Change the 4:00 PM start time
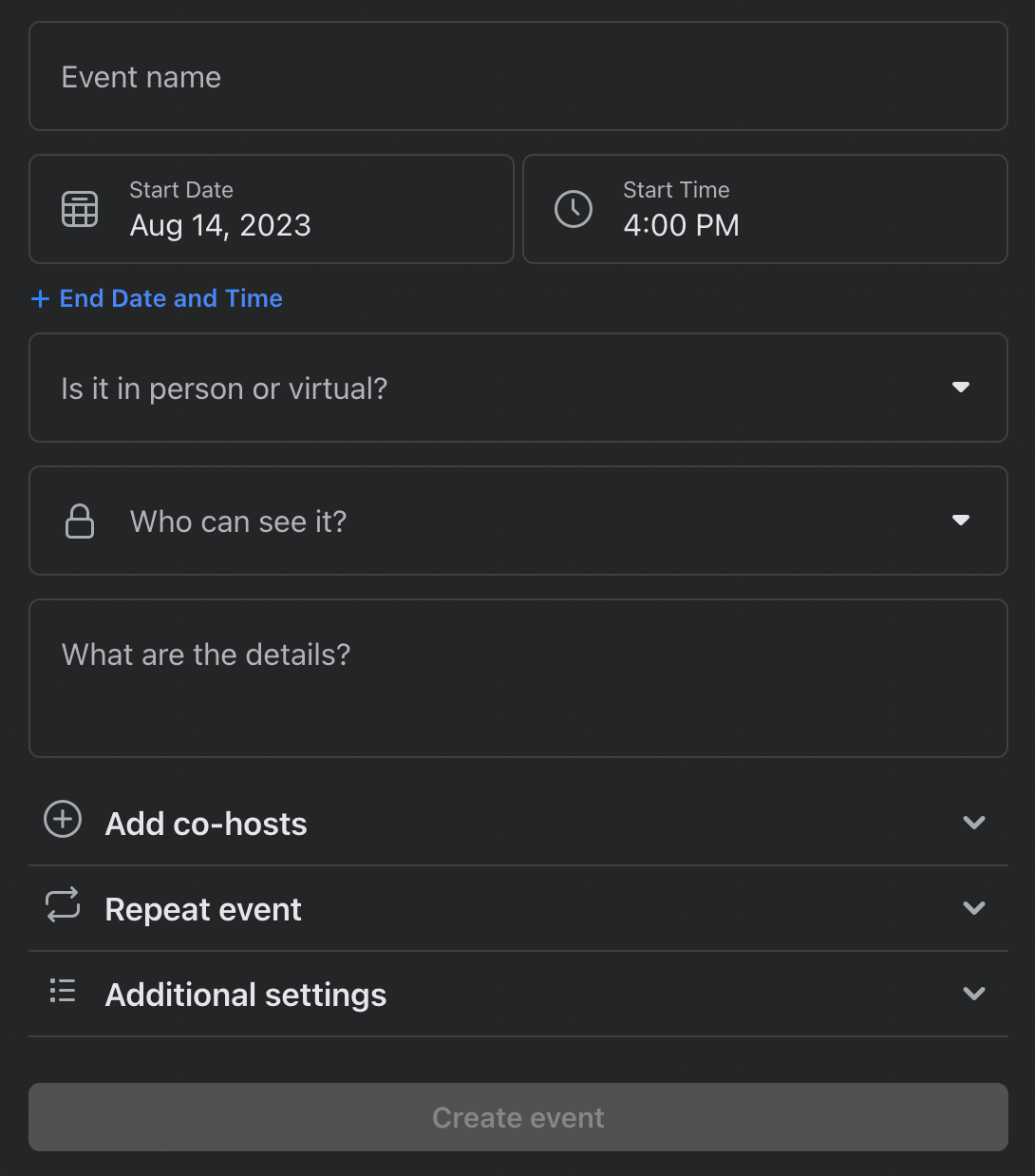The height and width of the screenshot is (1176, 1035). tap(681, 226)
